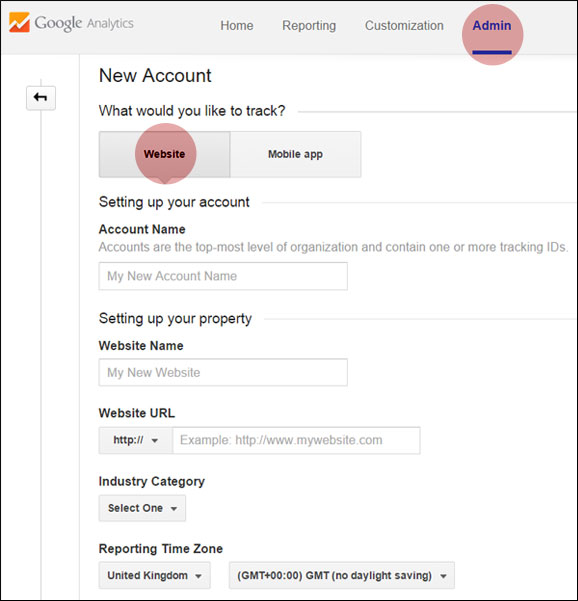Click the arrow beside Select One

point(174,509)
